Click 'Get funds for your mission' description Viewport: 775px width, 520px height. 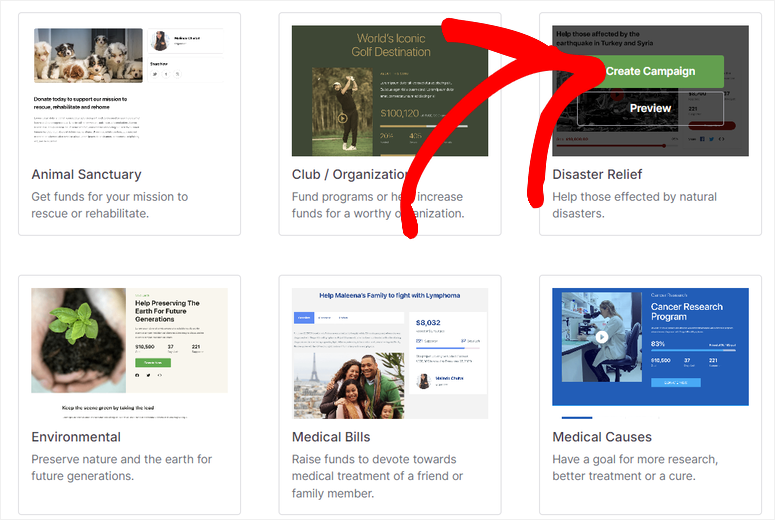click(110, 205)
